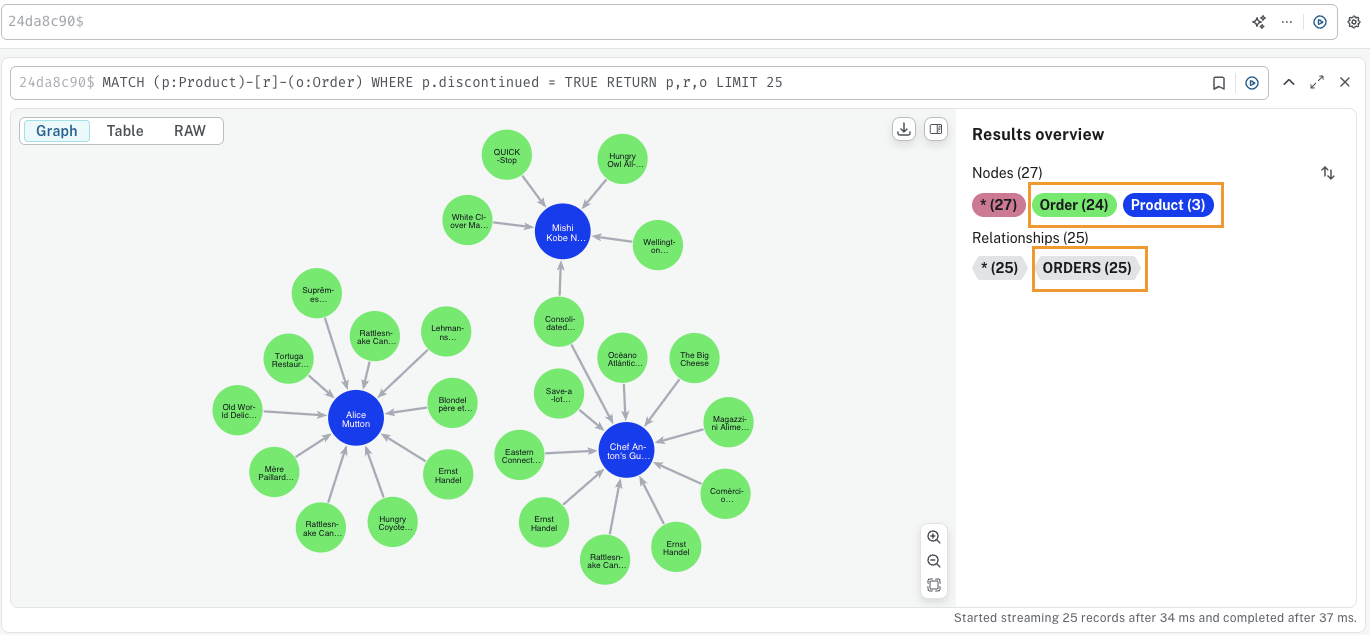
Task: Select the Mishi Kobe N... product node
Action: [563, 231]
